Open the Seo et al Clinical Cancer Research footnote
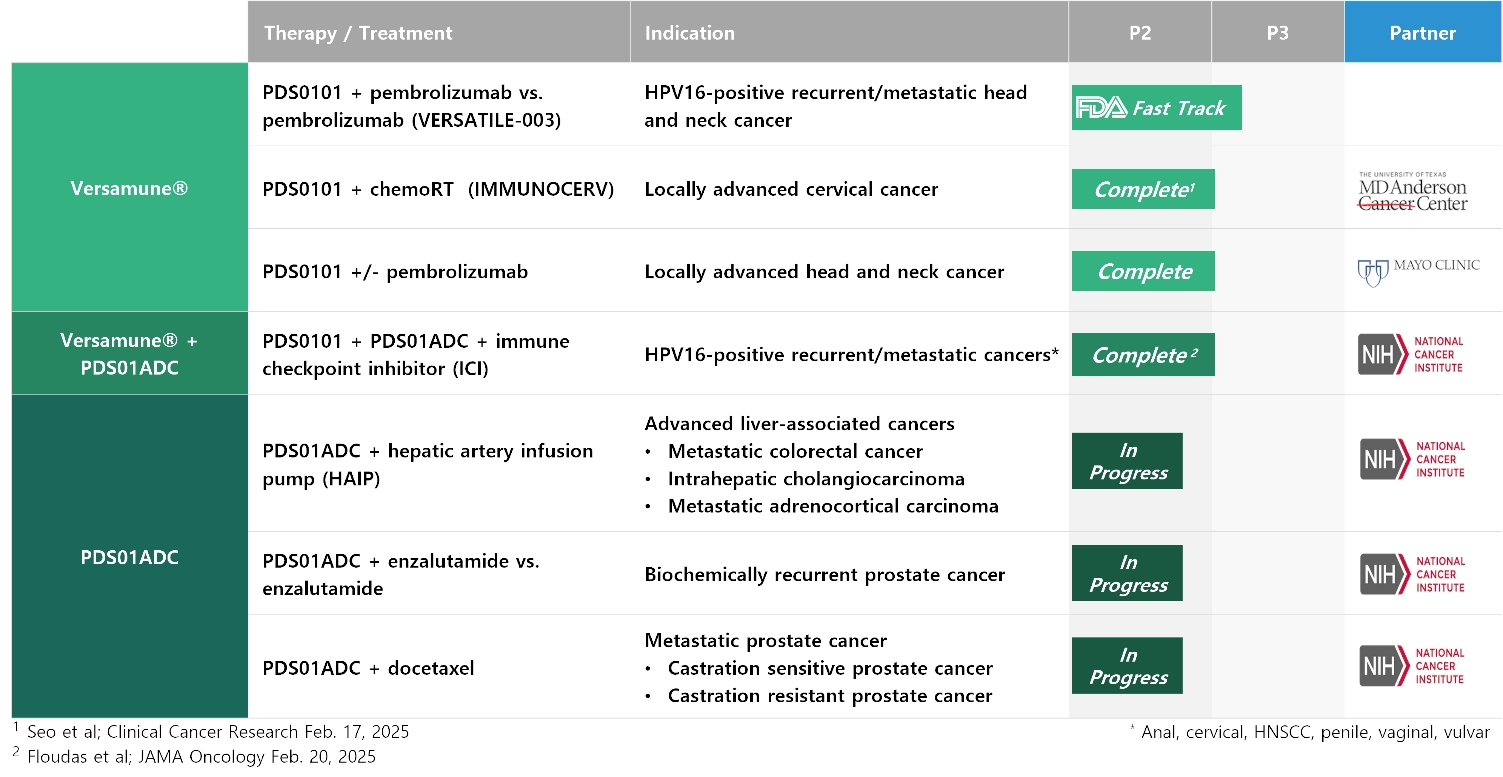The image size is (1503, 777). 211,731
